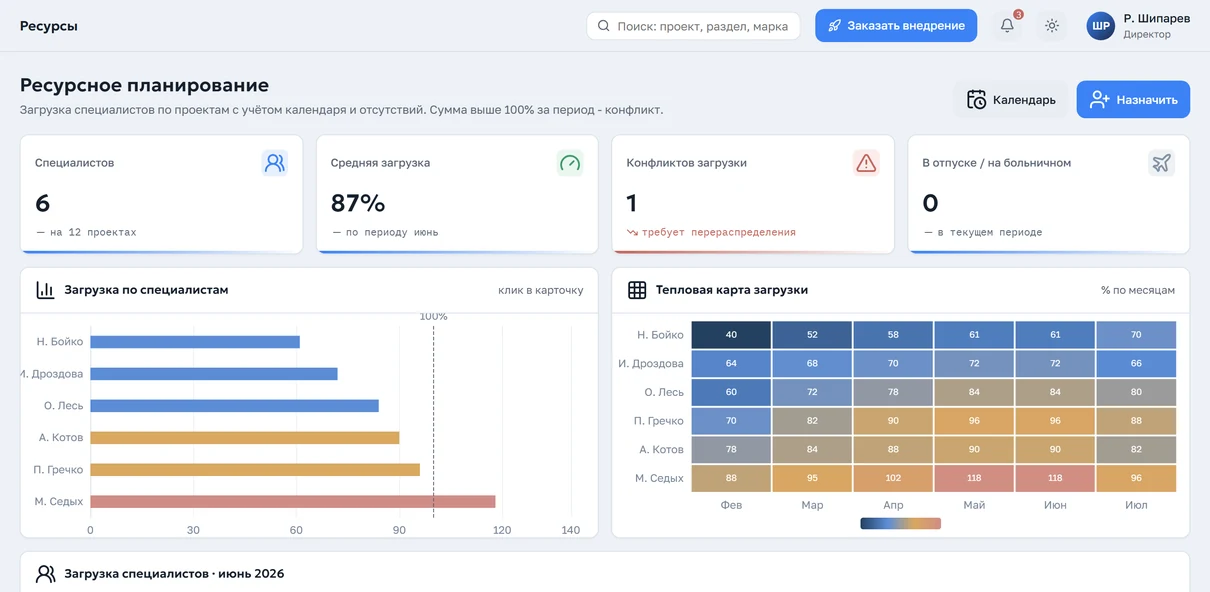Open the ШР user avatar
The image size is (1210, 592).
click(x=1100, y=26)
